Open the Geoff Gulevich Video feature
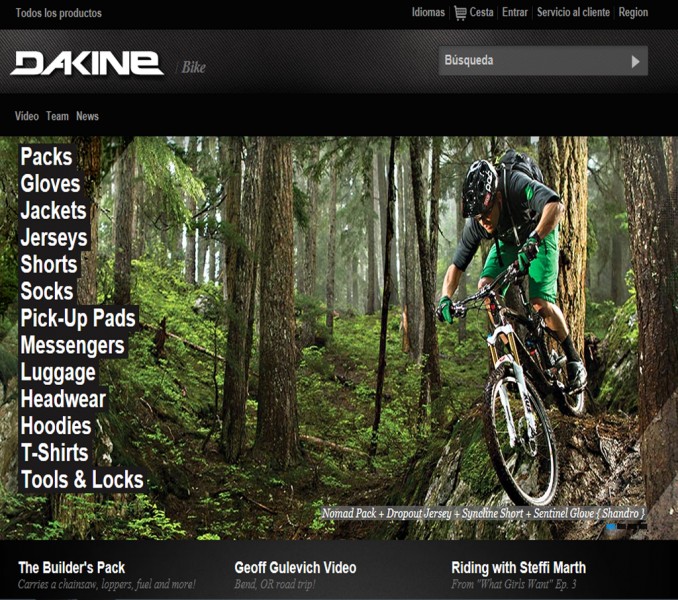678x600 pixels. tap(295, 567)
